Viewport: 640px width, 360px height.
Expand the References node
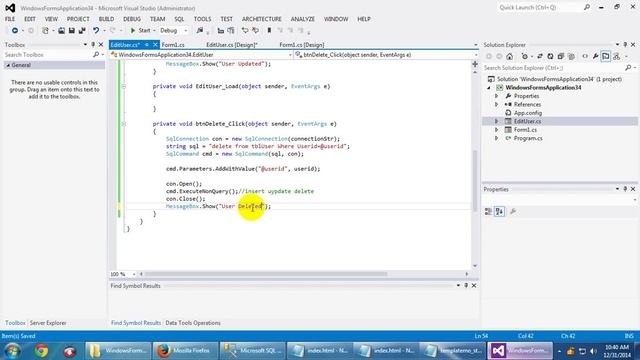pos(497,104)
